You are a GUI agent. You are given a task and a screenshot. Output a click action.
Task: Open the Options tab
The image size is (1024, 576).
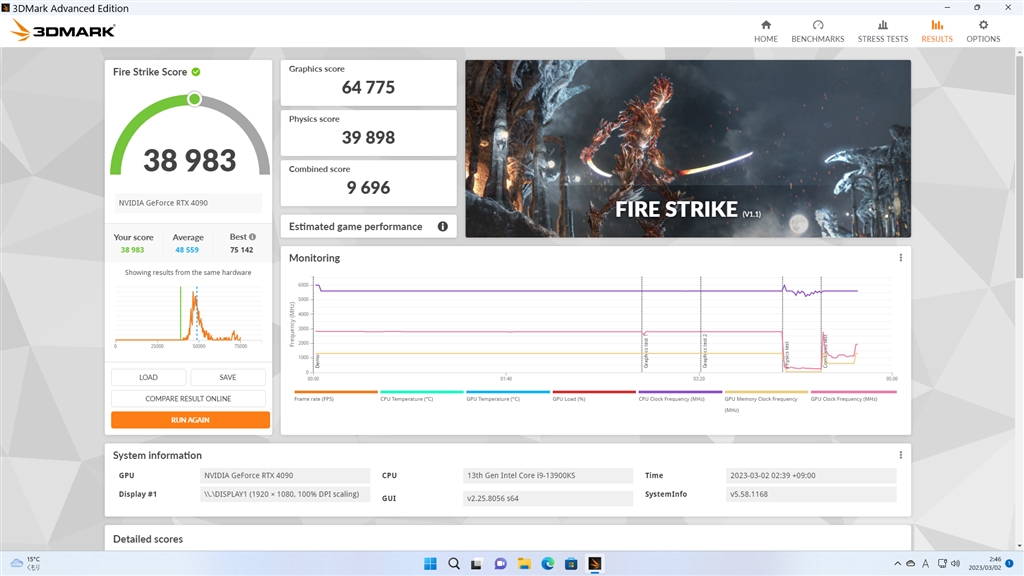click(983, 31)
